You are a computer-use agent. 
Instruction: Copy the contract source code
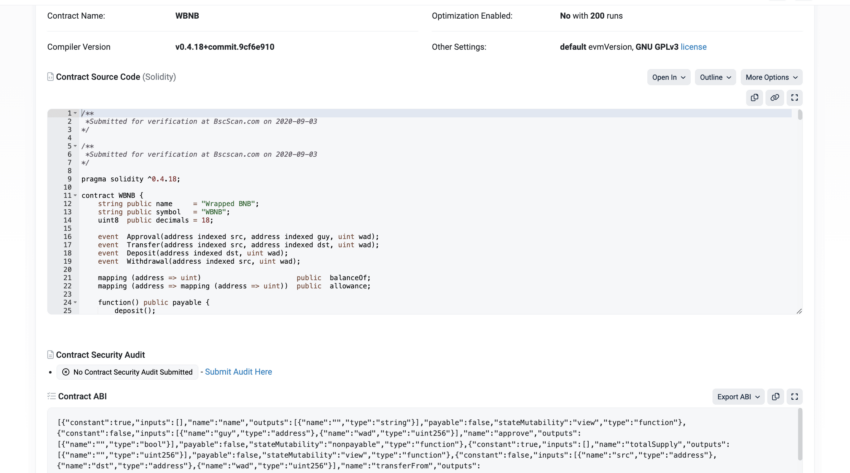pos(754,98)
